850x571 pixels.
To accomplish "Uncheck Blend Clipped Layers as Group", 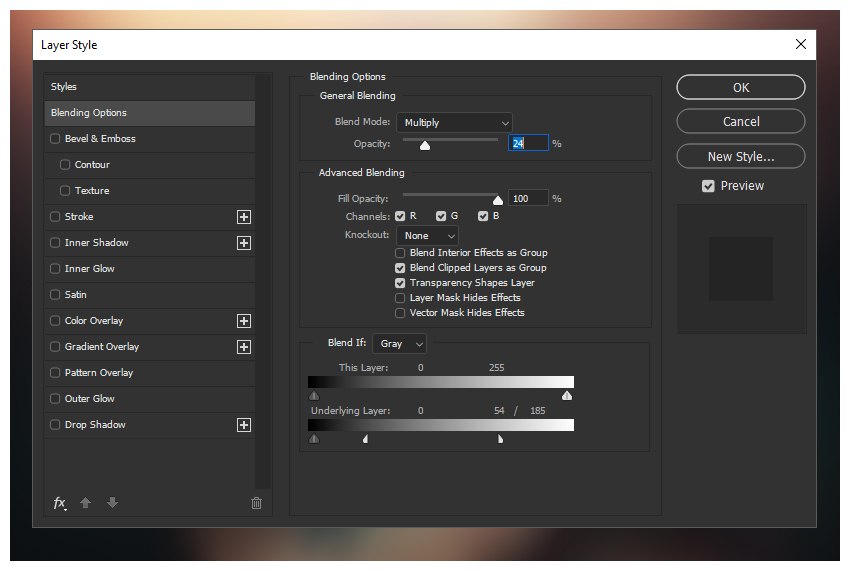I will click(400, 268).
